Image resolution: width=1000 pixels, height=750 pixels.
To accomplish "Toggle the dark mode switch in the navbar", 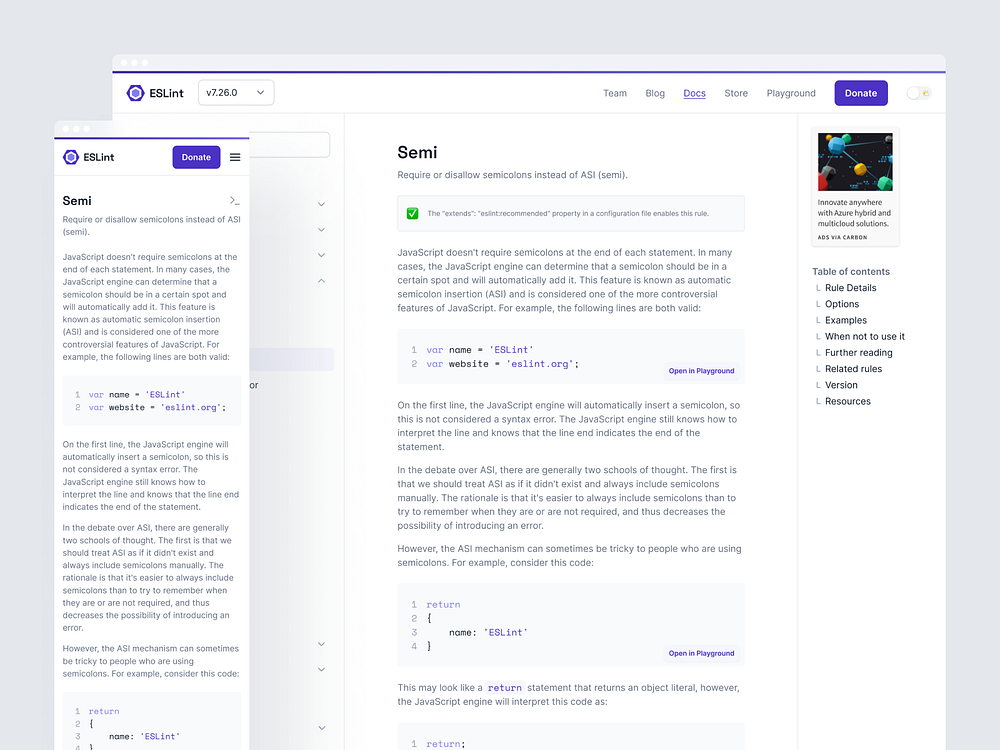I will tap(918, 93).
